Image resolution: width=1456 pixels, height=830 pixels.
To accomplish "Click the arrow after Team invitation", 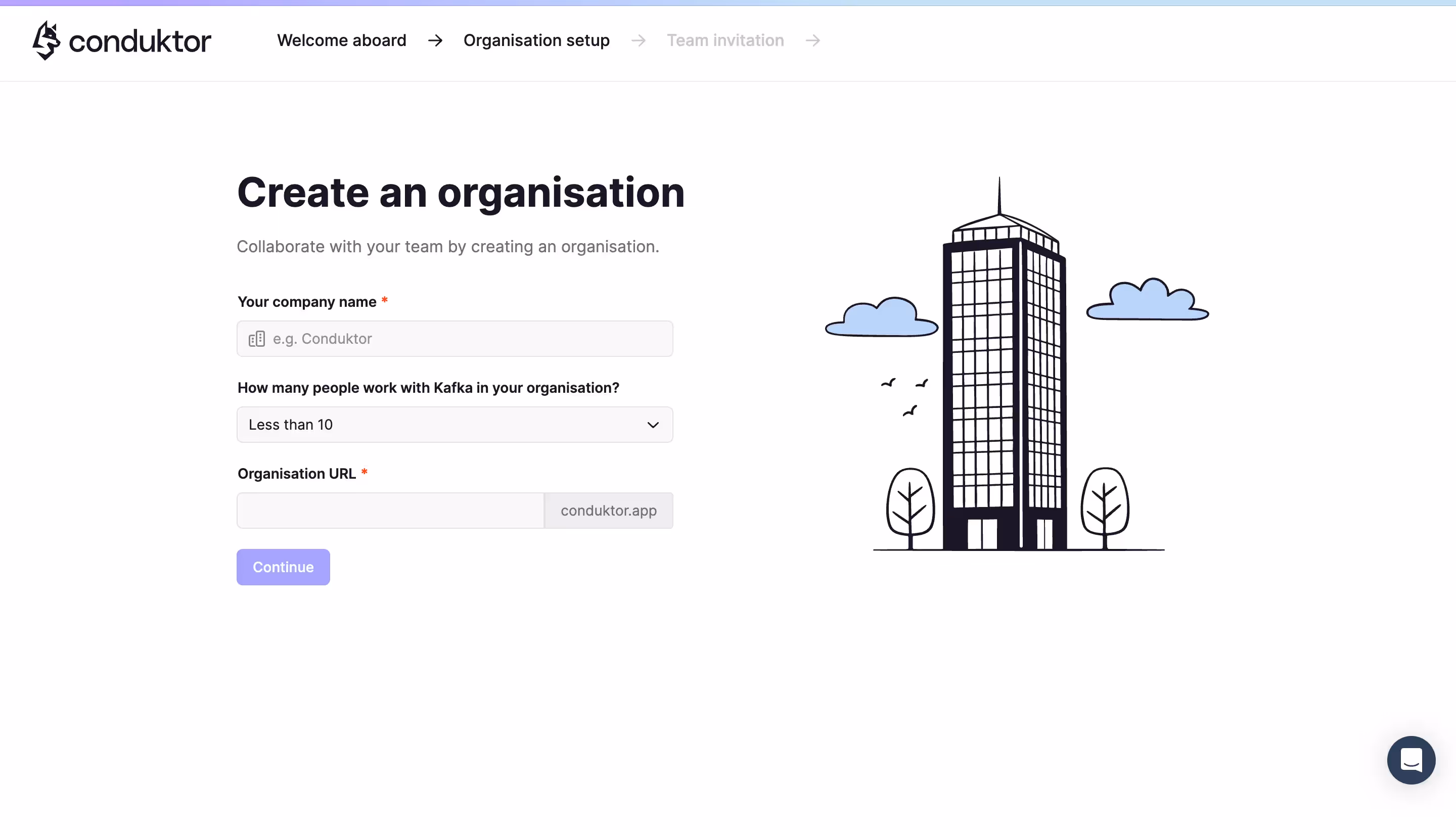I will [x=813, y=40].
